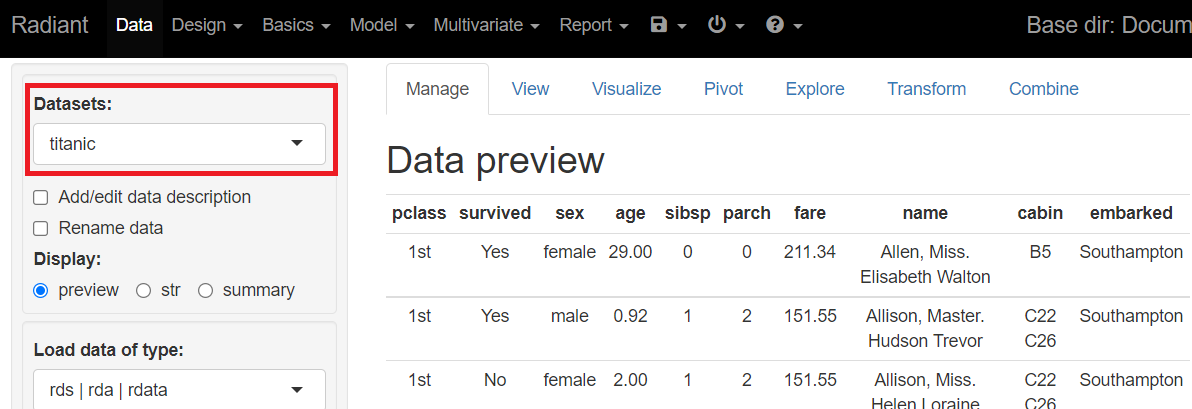The image size is (1192, 409).
Task: Select the preview display radio button
Action: pyautogui.click(x=41, y=291)
